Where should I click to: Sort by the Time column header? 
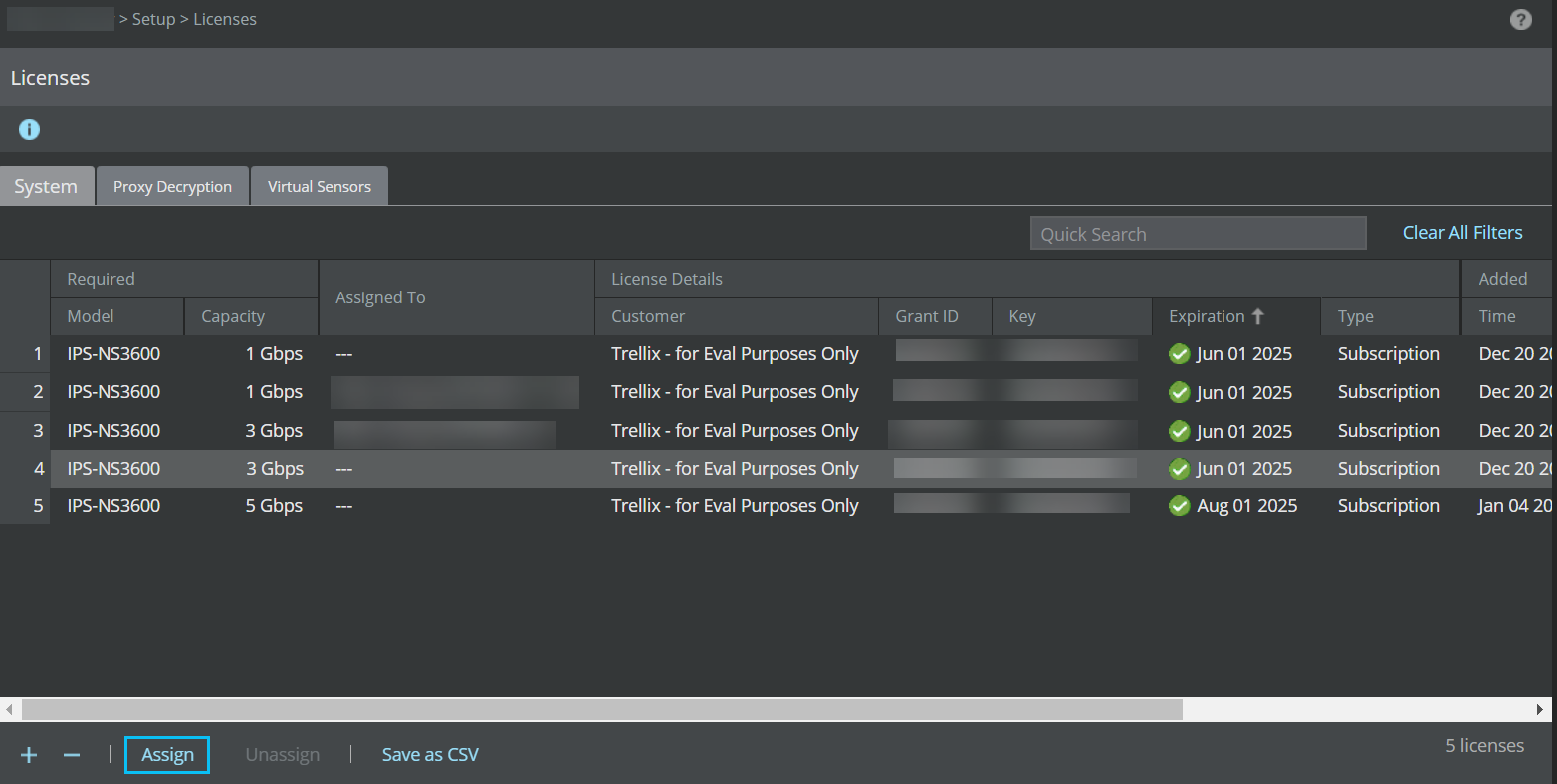[1507, 316]
